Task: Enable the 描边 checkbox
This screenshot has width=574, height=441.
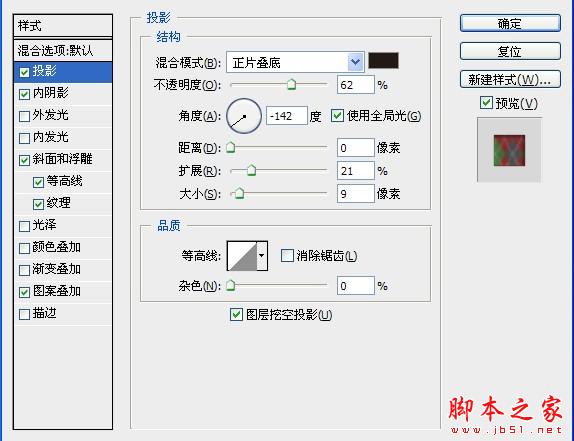Action: coord(25,314)
